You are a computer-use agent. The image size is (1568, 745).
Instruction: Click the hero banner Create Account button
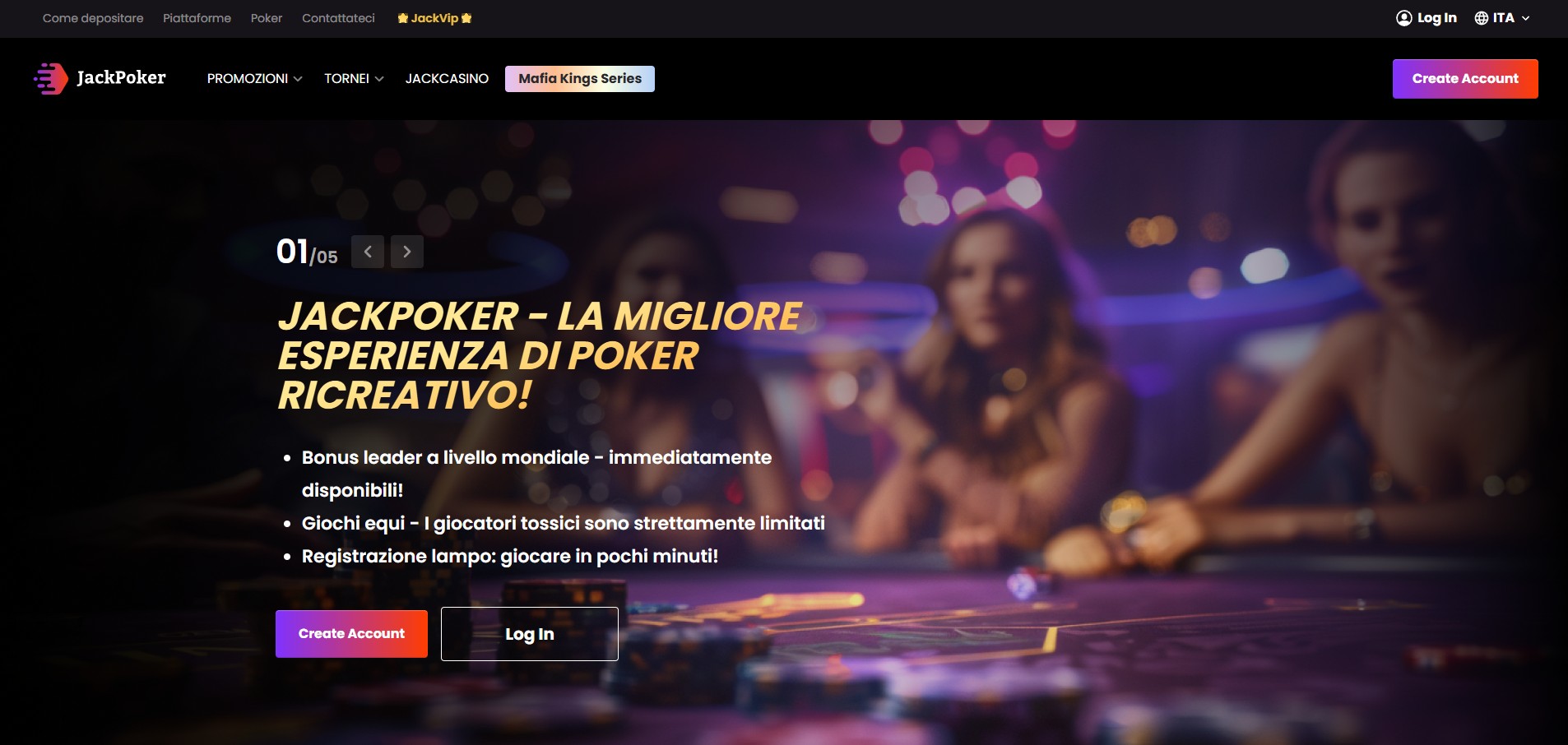coord(351,634)
